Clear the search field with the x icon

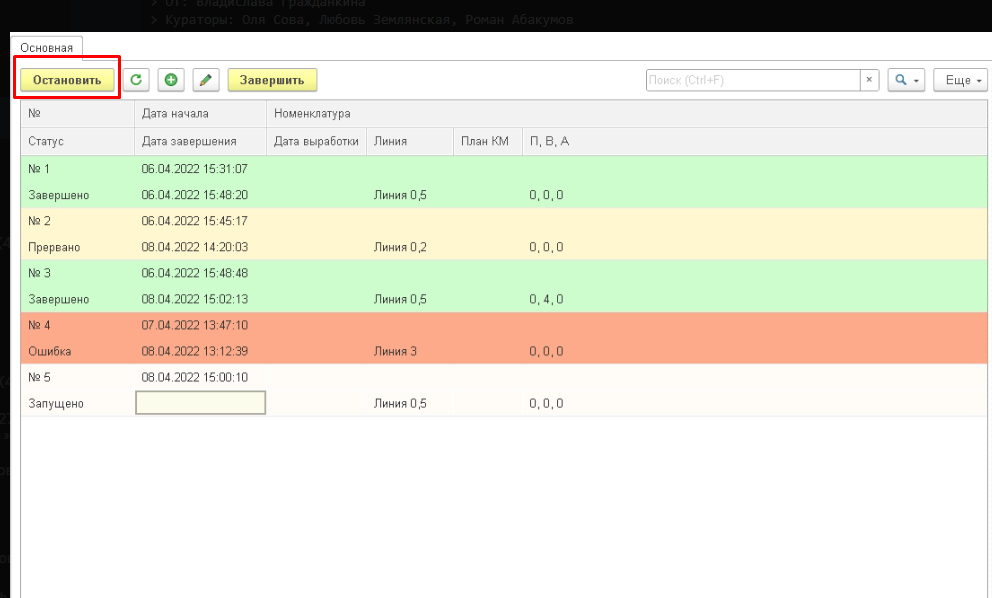click(869, 80)
